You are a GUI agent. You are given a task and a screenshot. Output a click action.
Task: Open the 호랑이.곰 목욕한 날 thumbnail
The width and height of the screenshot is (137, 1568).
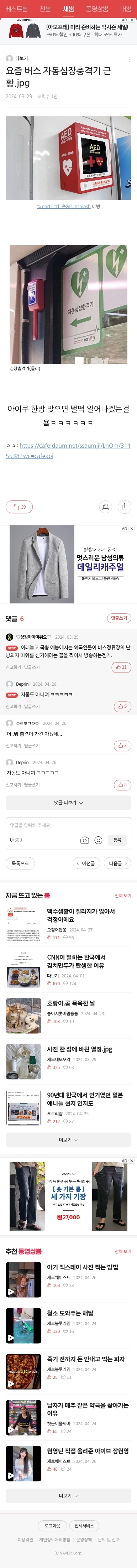tap(23, 1016)
